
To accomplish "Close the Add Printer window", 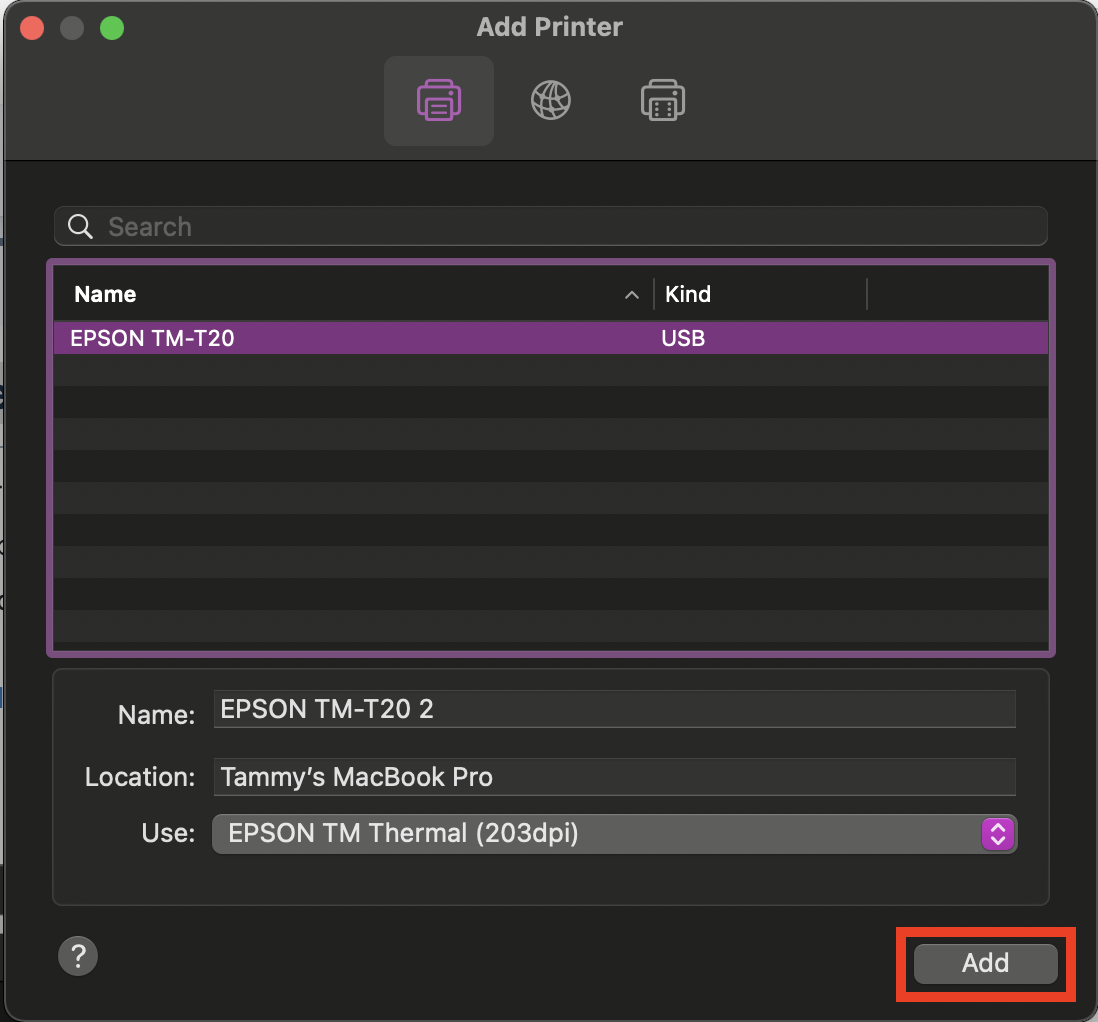I will coord(32,28).
